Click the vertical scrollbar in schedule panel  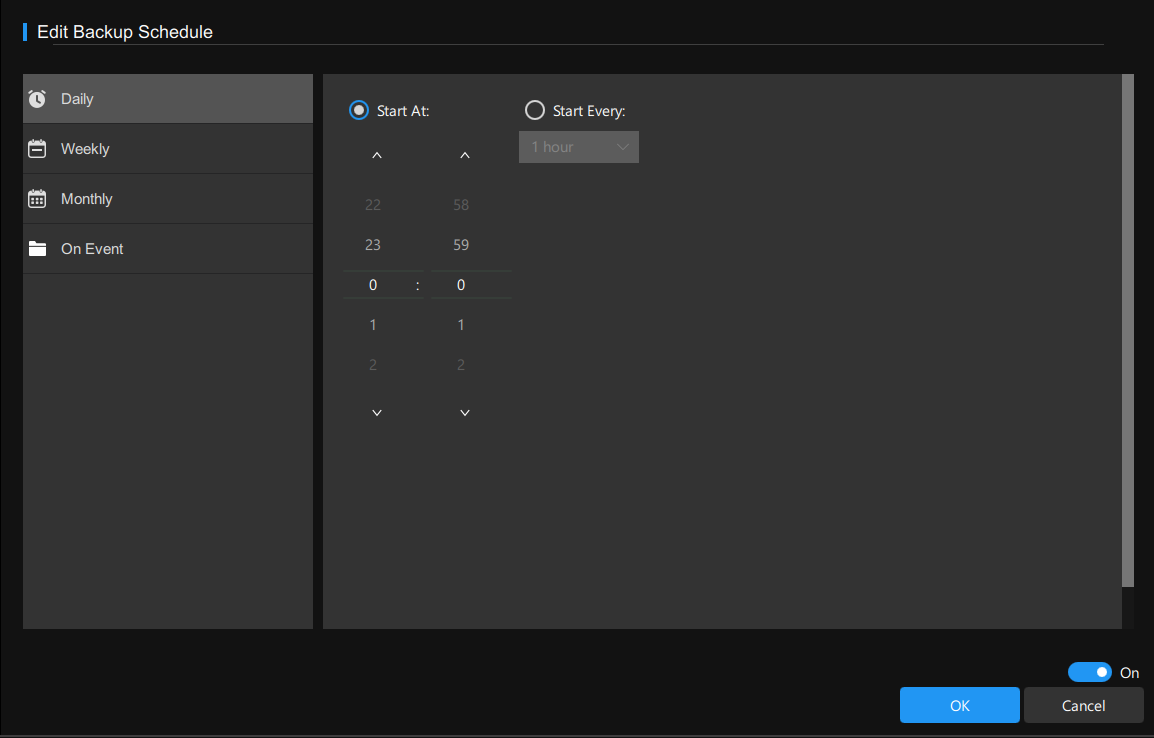pos(1128,330)
